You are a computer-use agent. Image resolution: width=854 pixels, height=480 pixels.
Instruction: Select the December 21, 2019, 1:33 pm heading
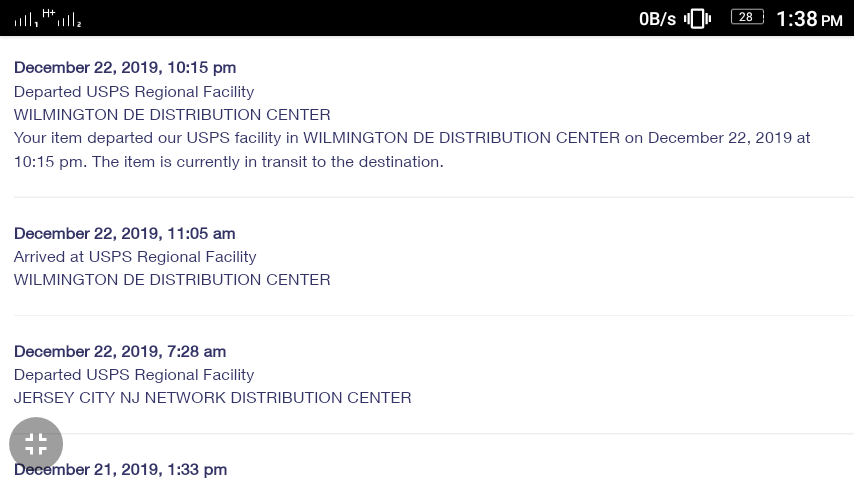coord(120,470)
